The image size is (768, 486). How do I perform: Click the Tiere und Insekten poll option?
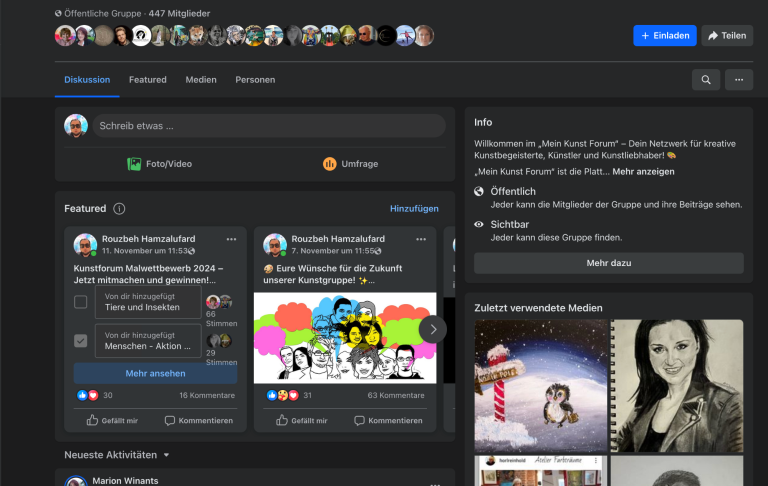pyautogui.click(x=148, y=302)
